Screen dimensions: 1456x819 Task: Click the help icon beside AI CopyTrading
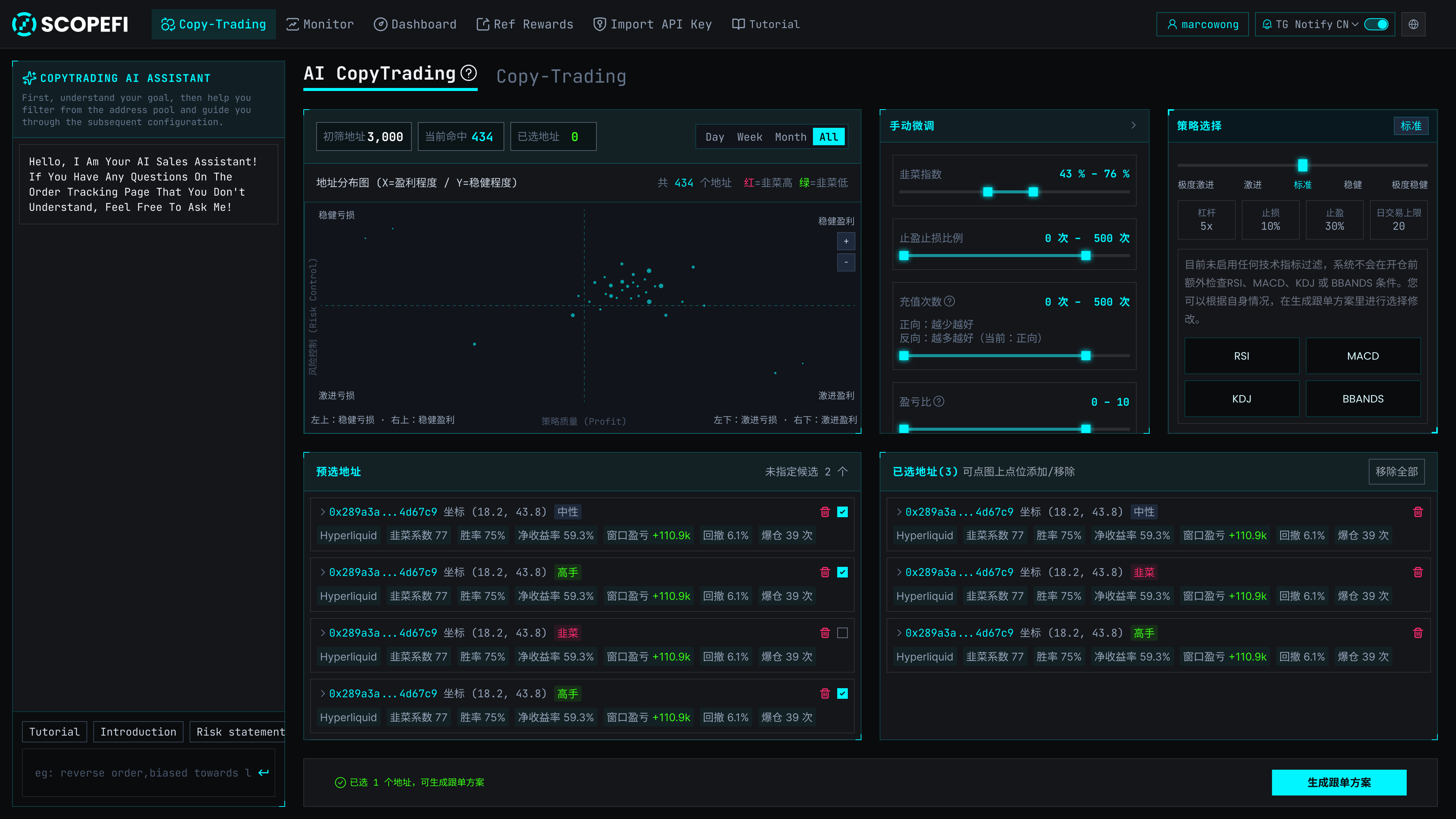pyautogui.click(x=469, y=73)
